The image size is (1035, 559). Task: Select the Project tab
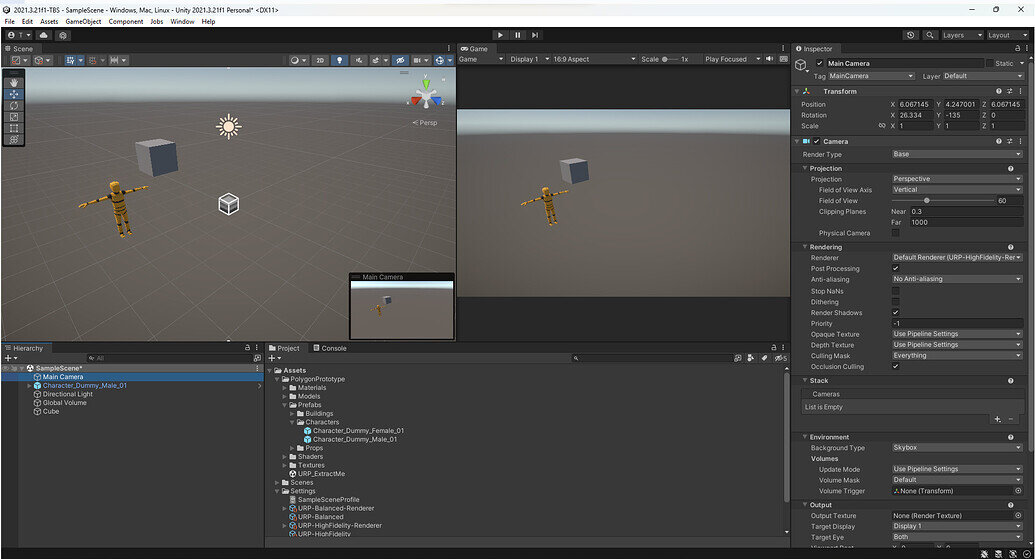pyautogui.click(x=284, y=348)
